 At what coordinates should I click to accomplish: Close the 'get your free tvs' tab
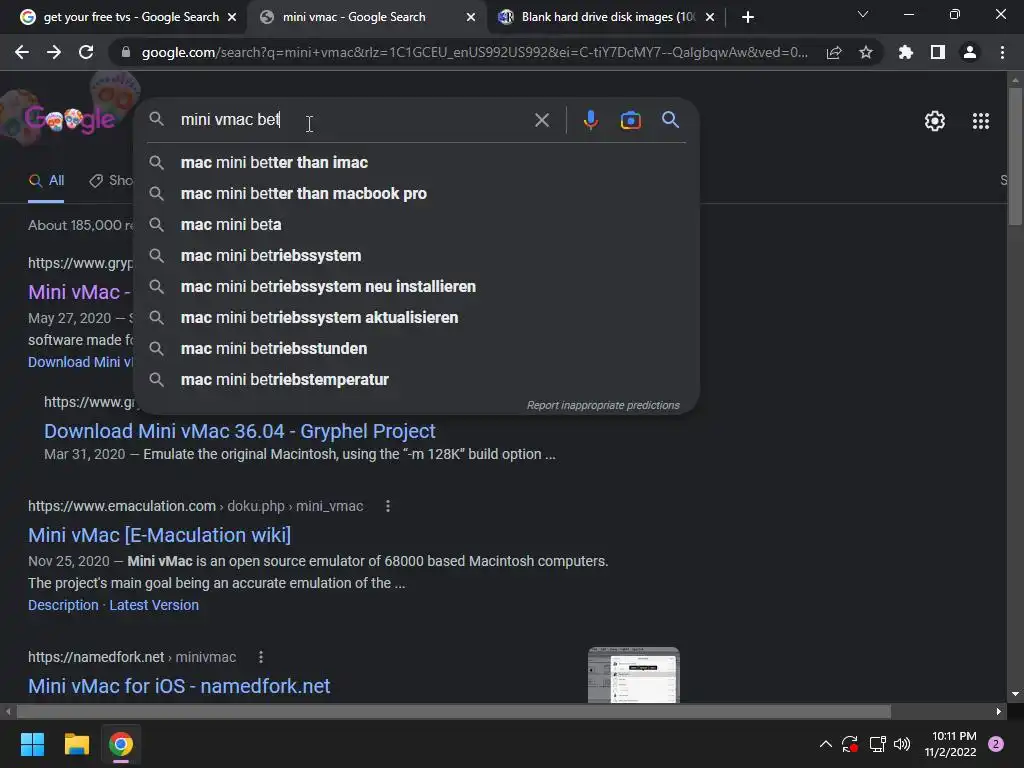[232, 17]
